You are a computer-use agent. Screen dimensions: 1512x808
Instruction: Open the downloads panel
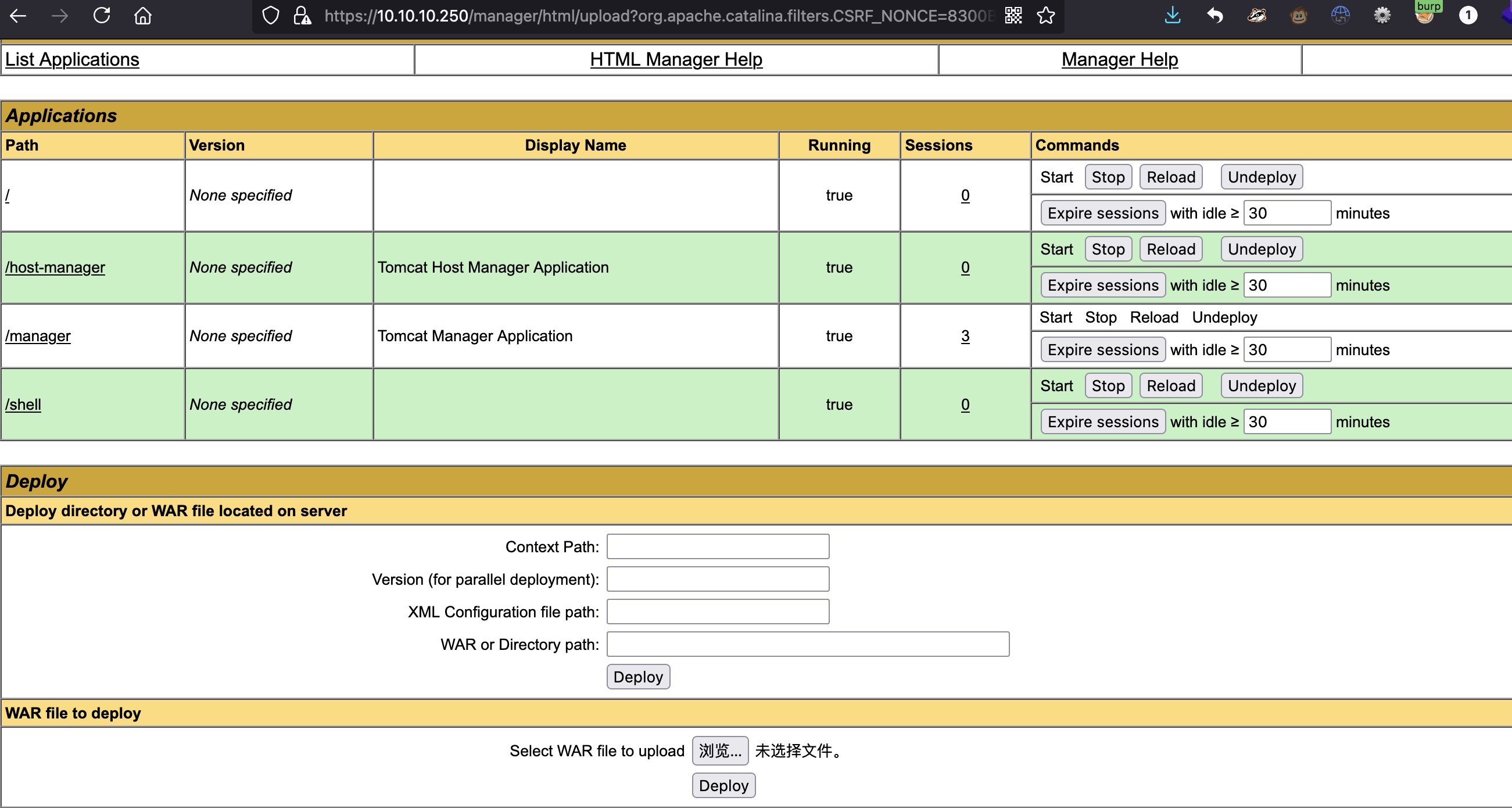coord(1172,15)
